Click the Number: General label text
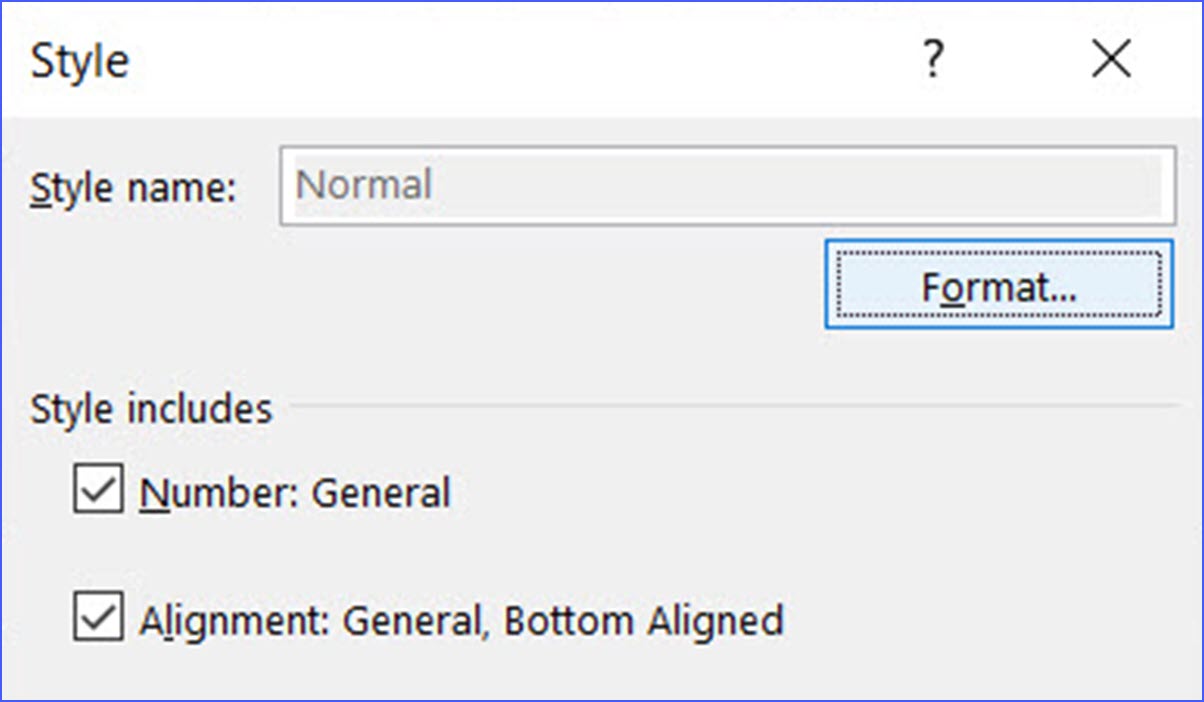Viewport: 1204px width, 702px height. tap(295, 490)
